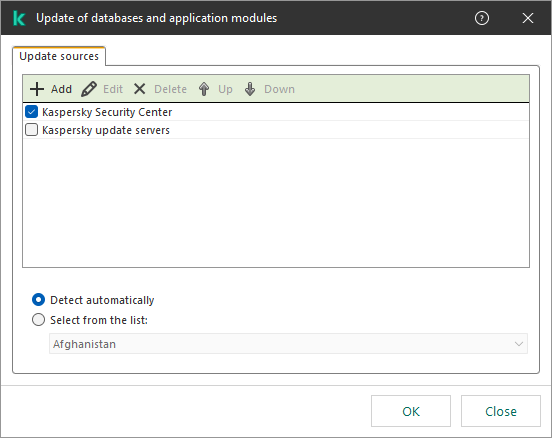Select the Kaspersky Security Center row text
The width and height of the screenshot is (552, 438).
pos(107,112)
